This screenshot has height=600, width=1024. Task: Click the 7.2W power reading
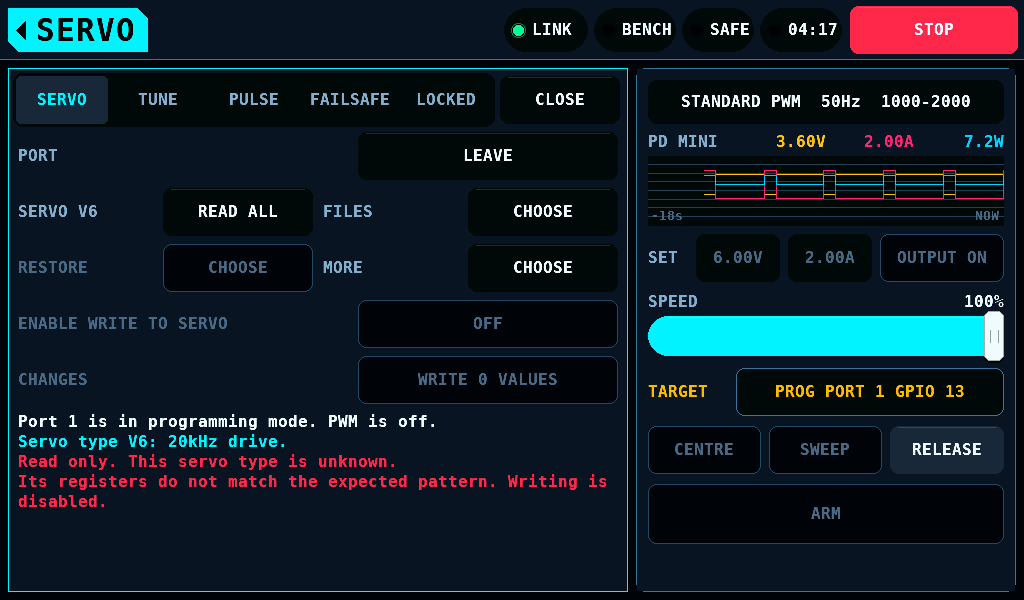pyautogui.click(x=984, y=142)
